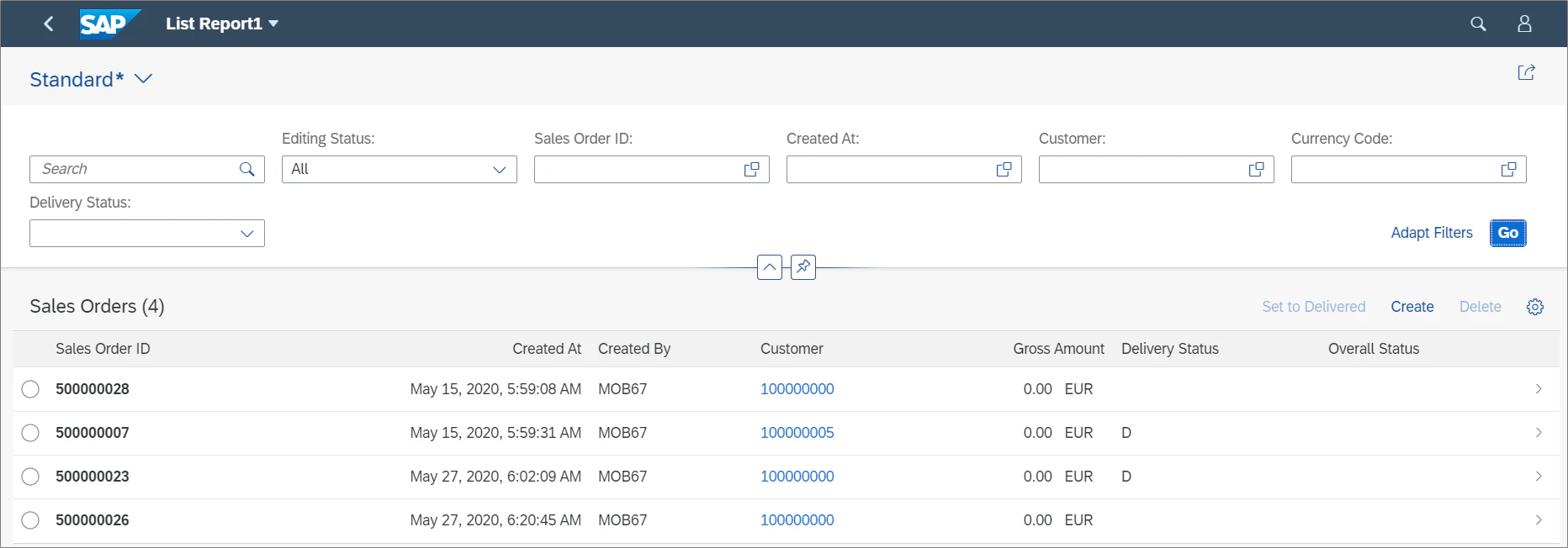Select the radio button for order 500000026

[x=30, y=520]
